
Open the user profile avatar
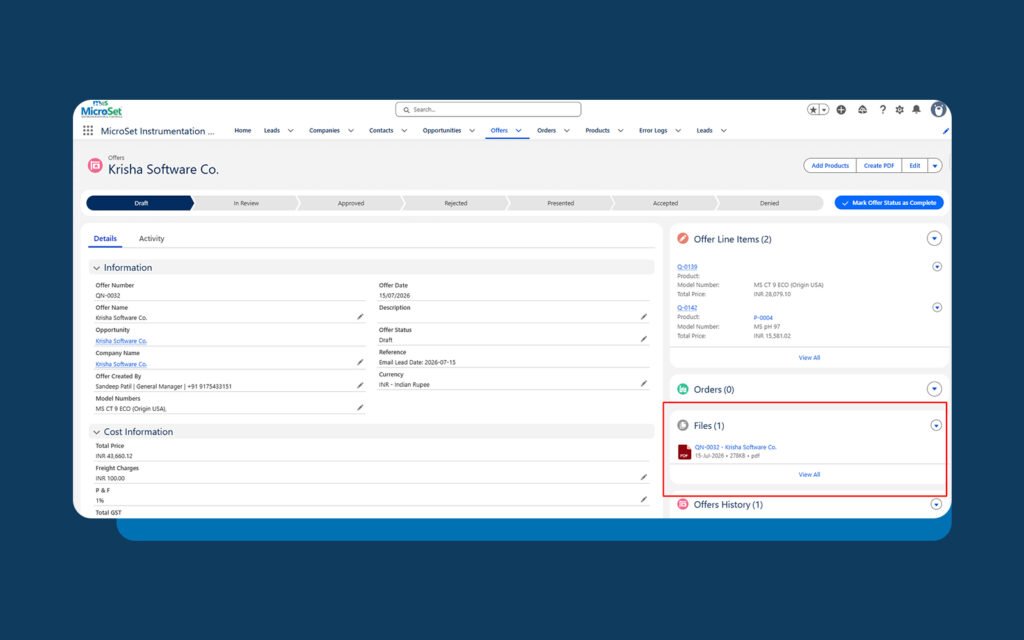tap(938, 110)
